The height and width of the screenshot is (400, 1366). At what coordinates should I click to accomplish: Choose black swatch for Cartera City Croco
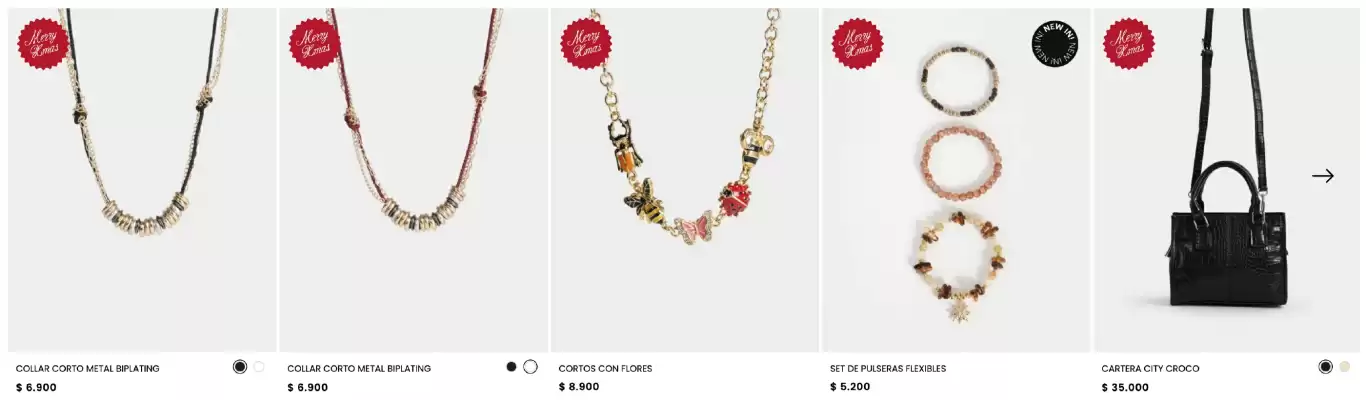(1325, 367)
